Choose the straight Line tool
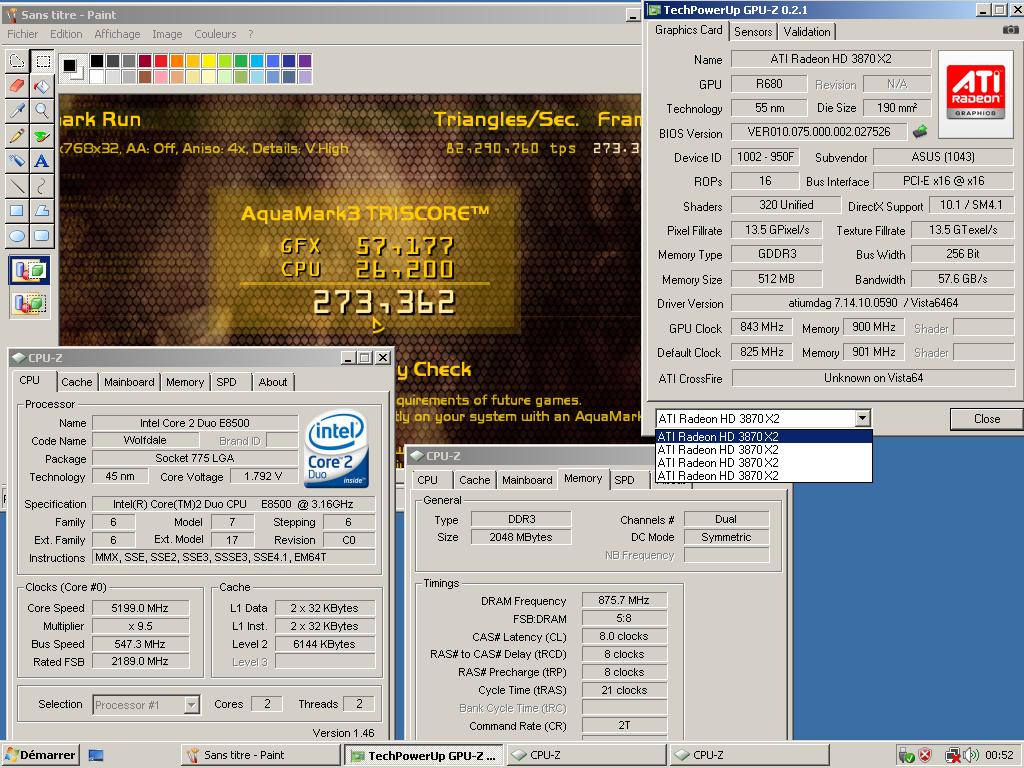This screenshot has width=1024, height=768. (x=17, y=185)
